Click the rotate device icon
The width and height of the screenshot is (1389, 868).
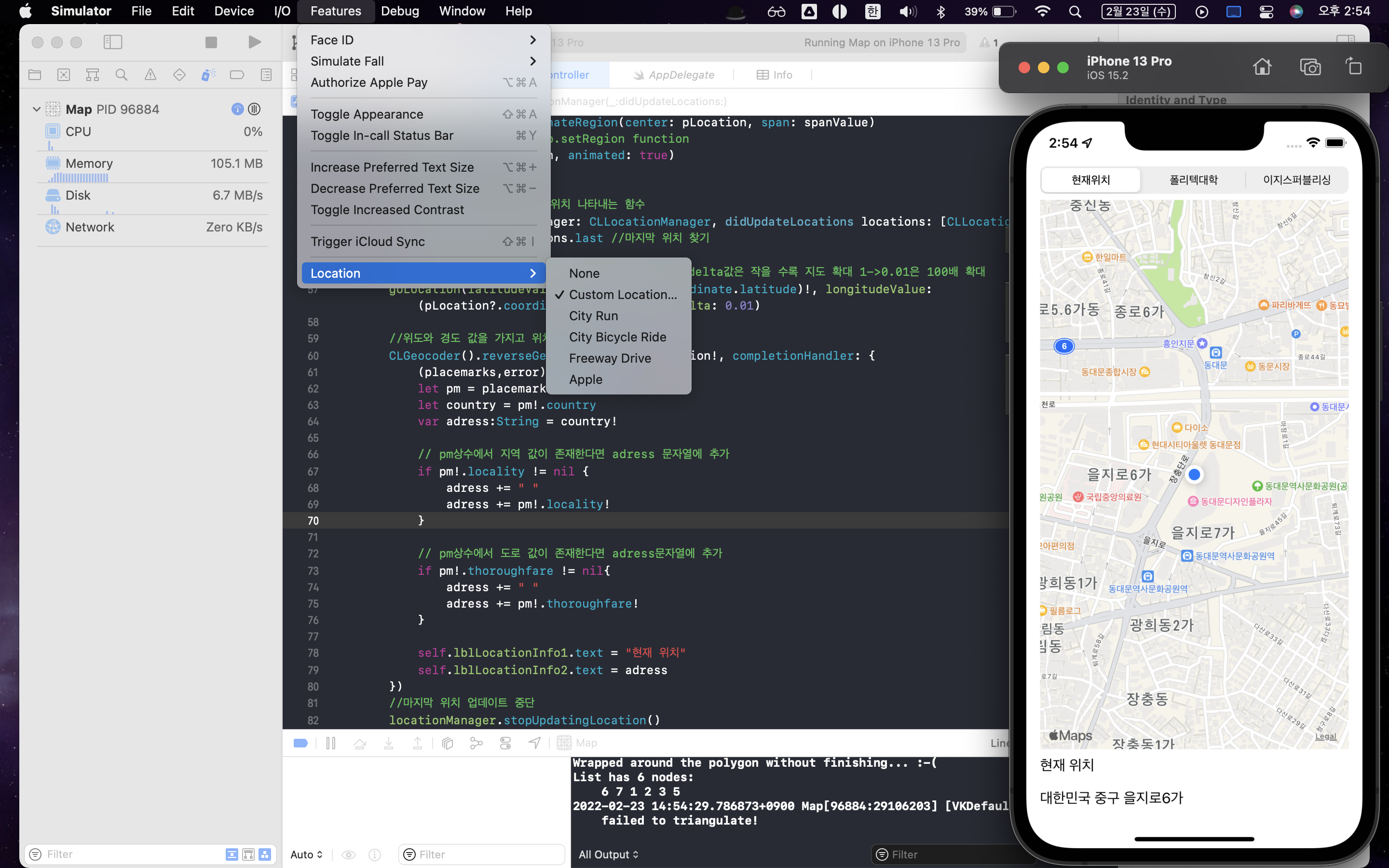coord(1353,67)
